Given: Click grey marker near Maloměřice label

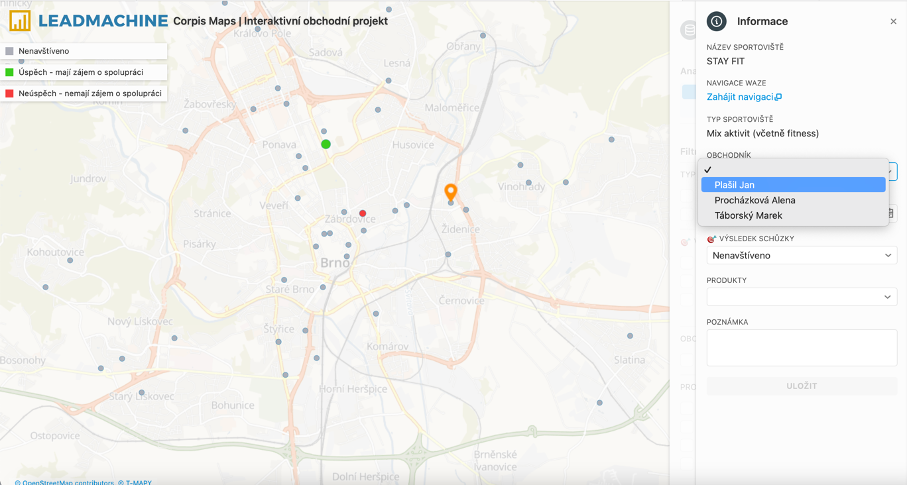Looking at the screenshot, I should click(378, 109).
